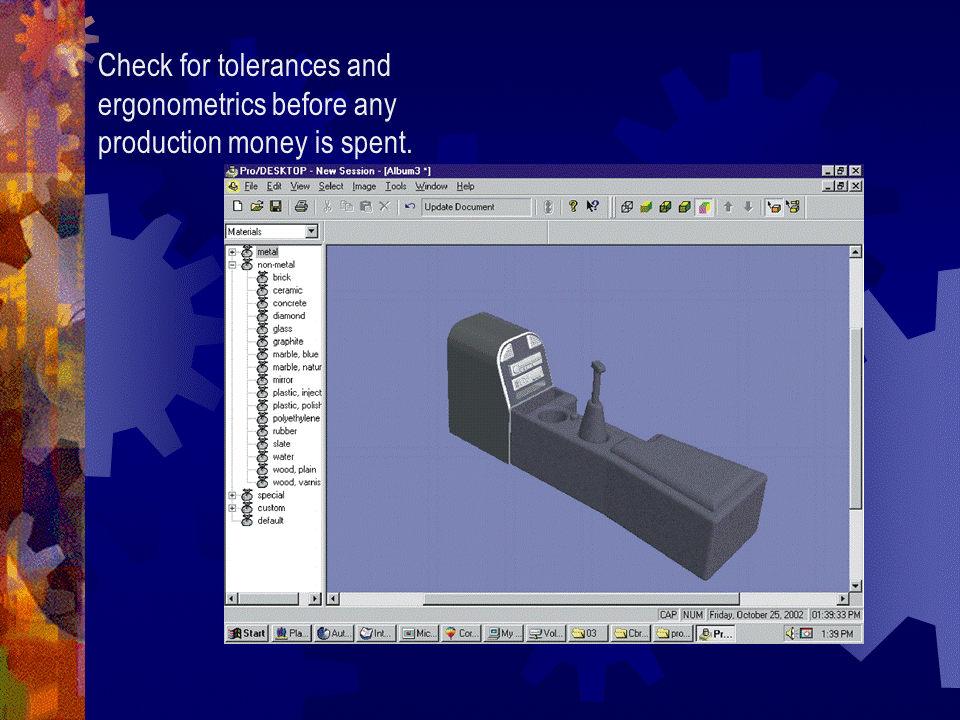Select the metal tree item
960x720 pixels.
tap(267, 252)
